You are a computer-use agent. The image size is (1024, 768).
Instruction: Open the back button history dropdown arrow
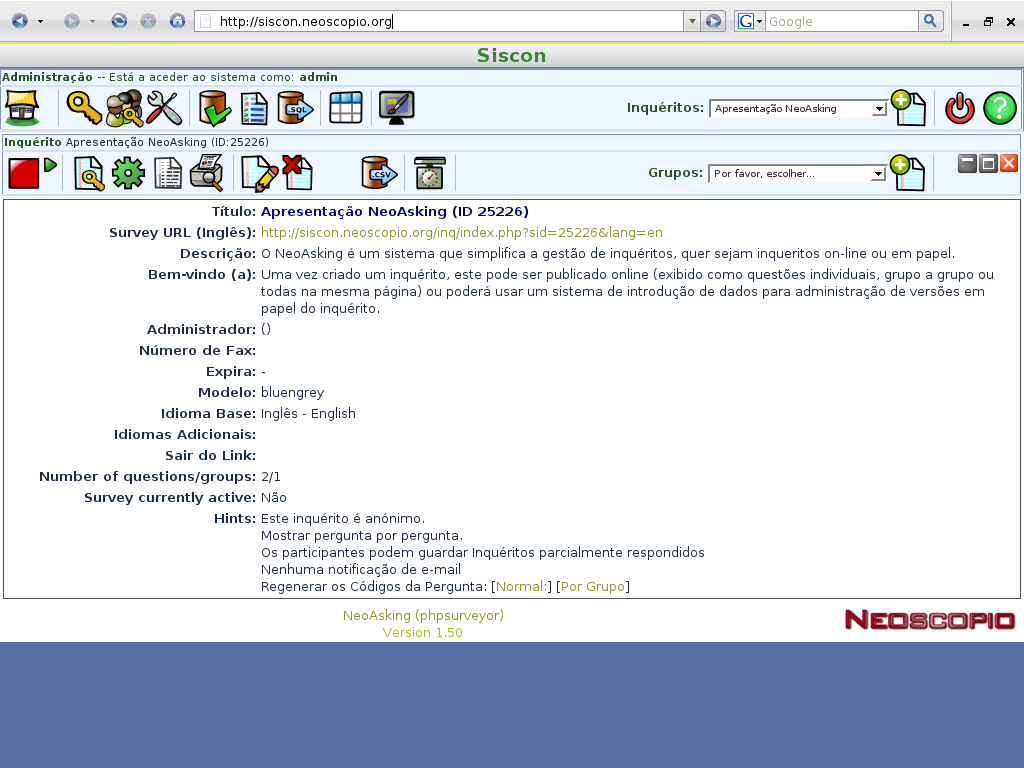pos(40,22)
